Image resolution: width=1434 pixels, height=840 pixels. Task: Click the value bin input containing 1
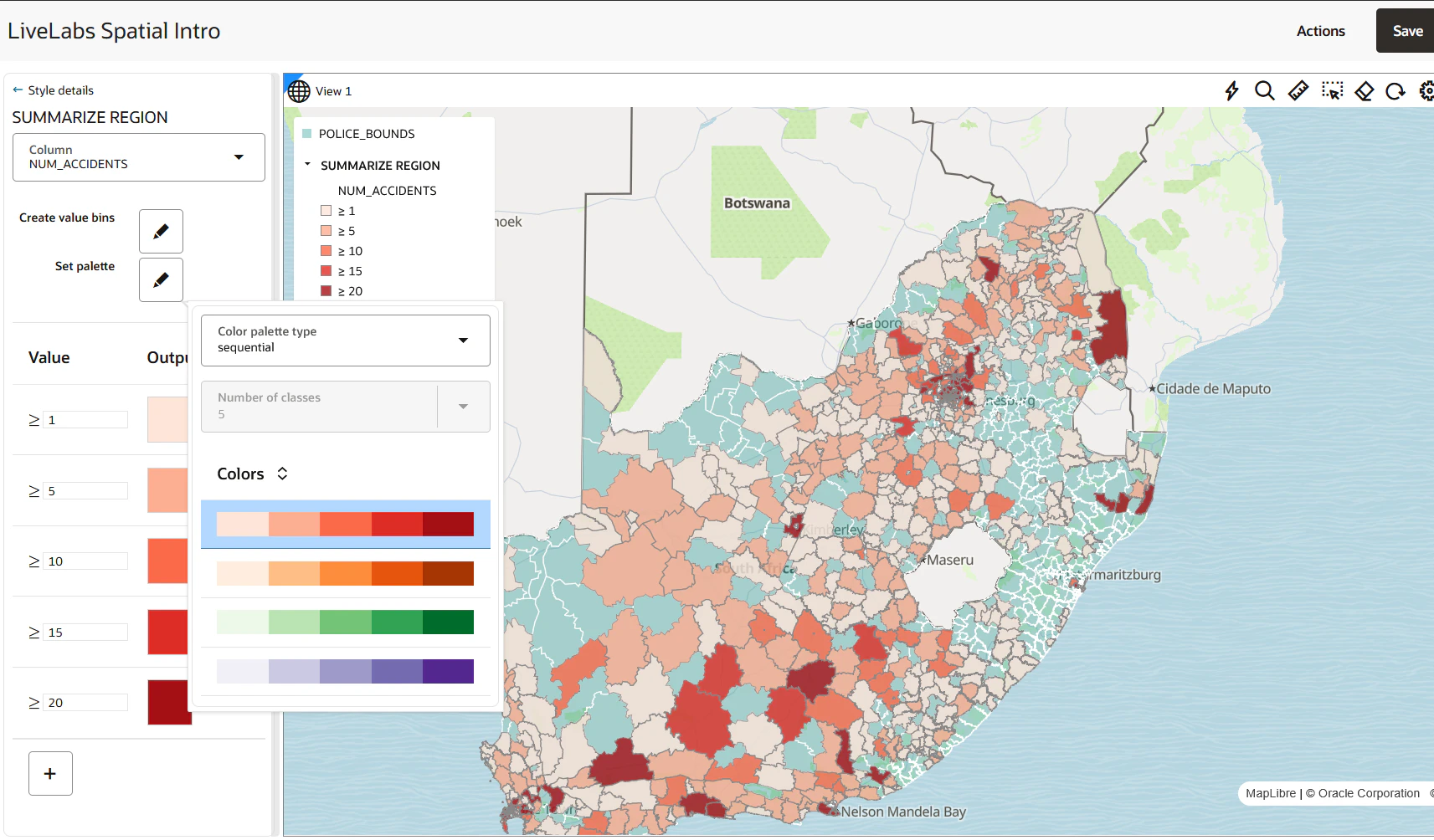pos(86,420)
